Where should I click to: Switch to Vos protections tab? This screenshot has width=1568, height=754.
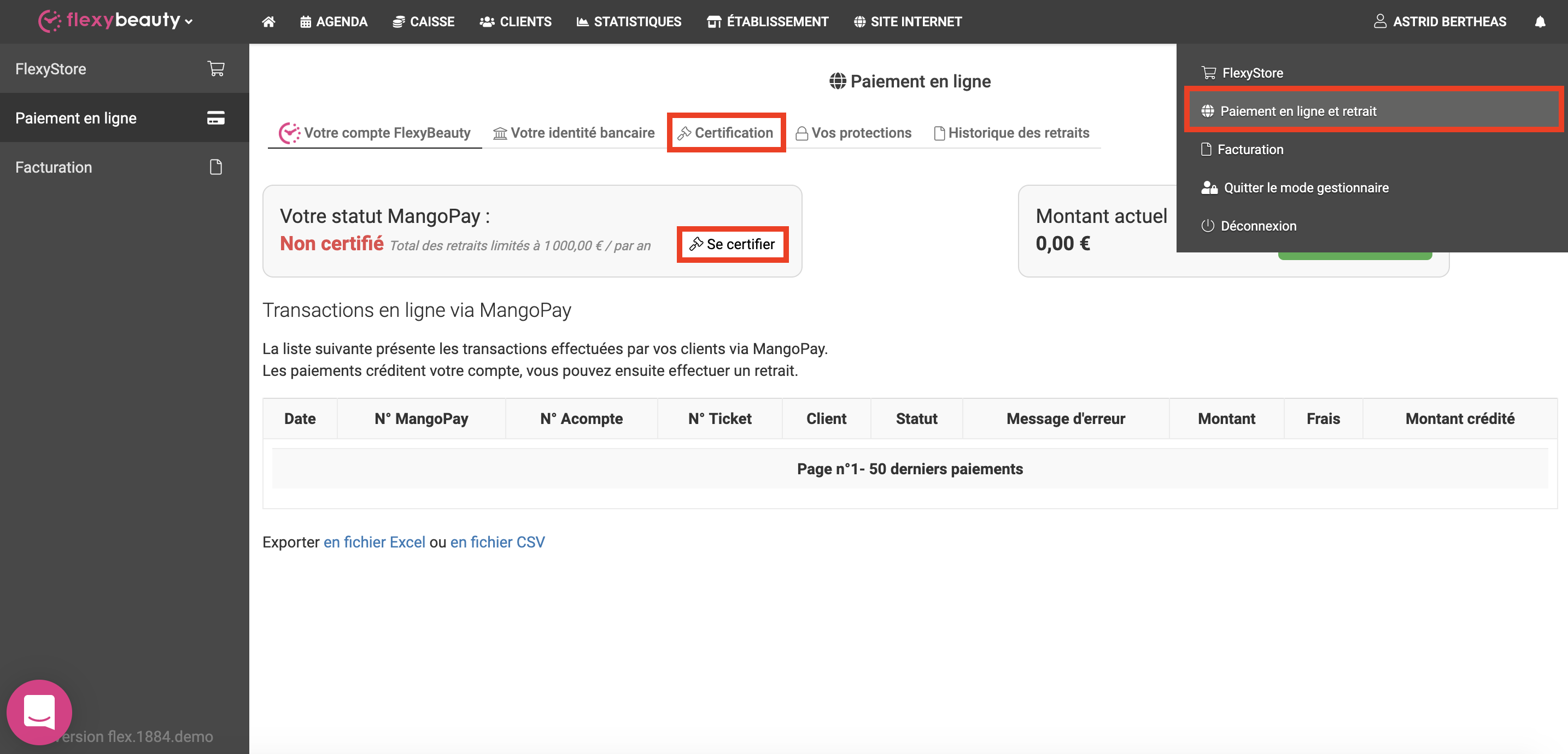pos(853,133)
